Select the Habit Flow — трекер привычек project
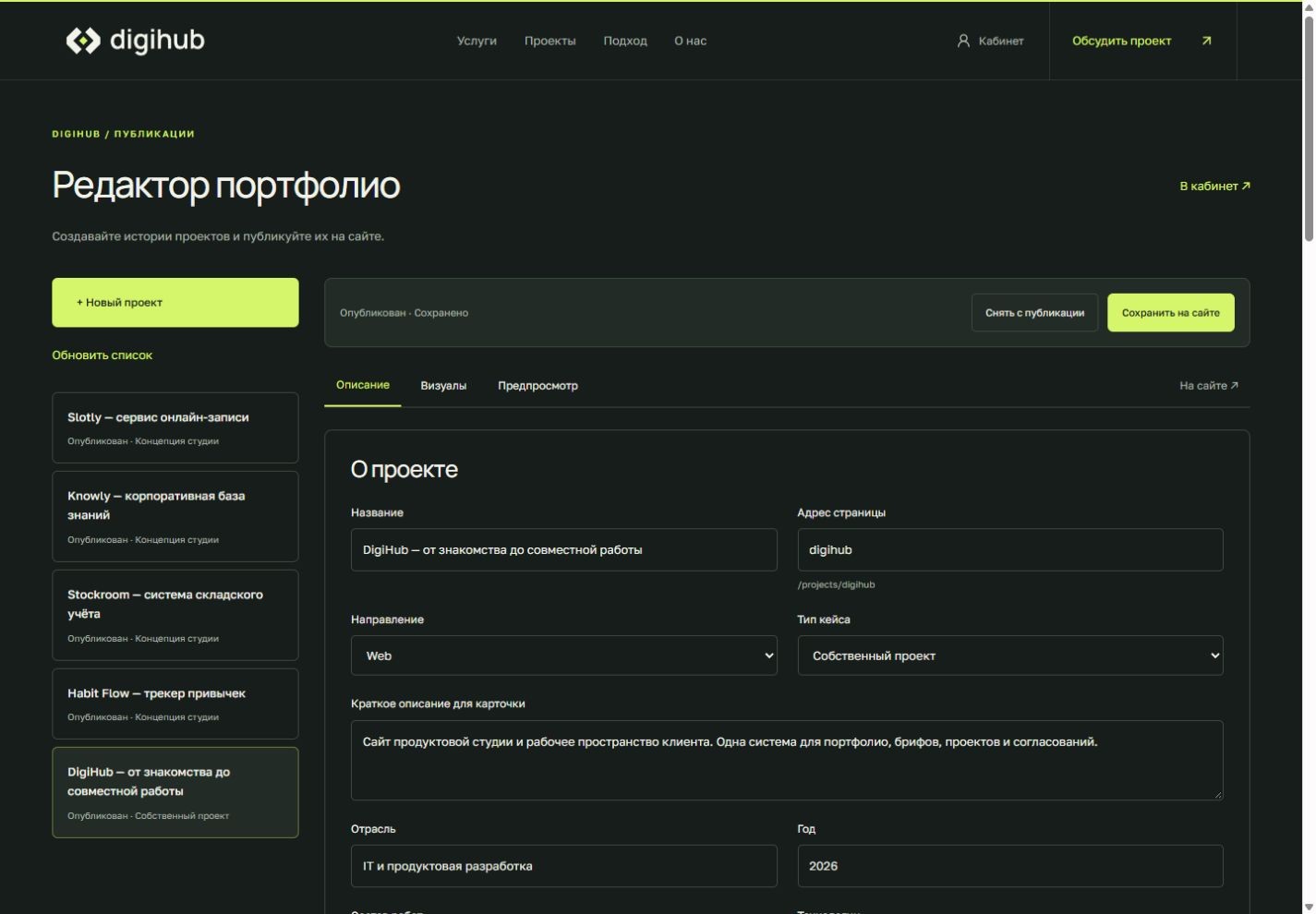The height and width of the screenshot is (914, 1316). click(175, 704)
